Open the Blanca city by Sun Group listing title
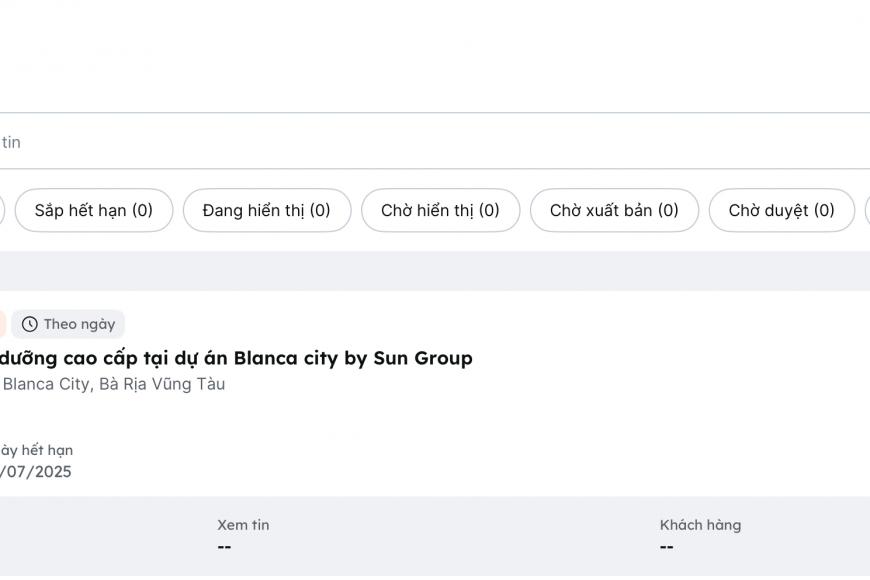The image size is (870, 580). coord(236,359)
